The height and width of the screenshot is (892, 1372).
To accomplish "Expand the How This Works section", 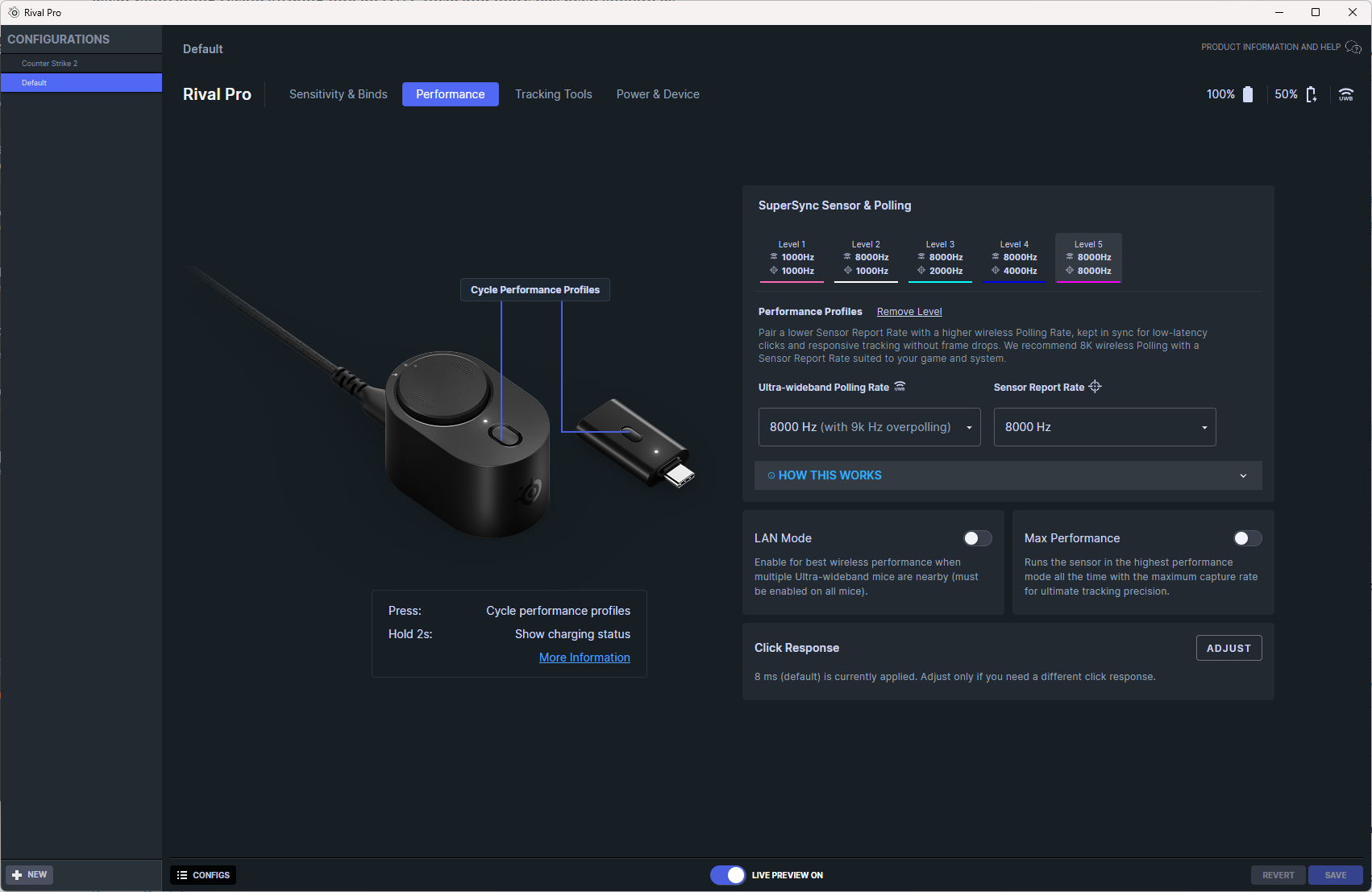I will pyautogui.click(x=1008, y=475).
